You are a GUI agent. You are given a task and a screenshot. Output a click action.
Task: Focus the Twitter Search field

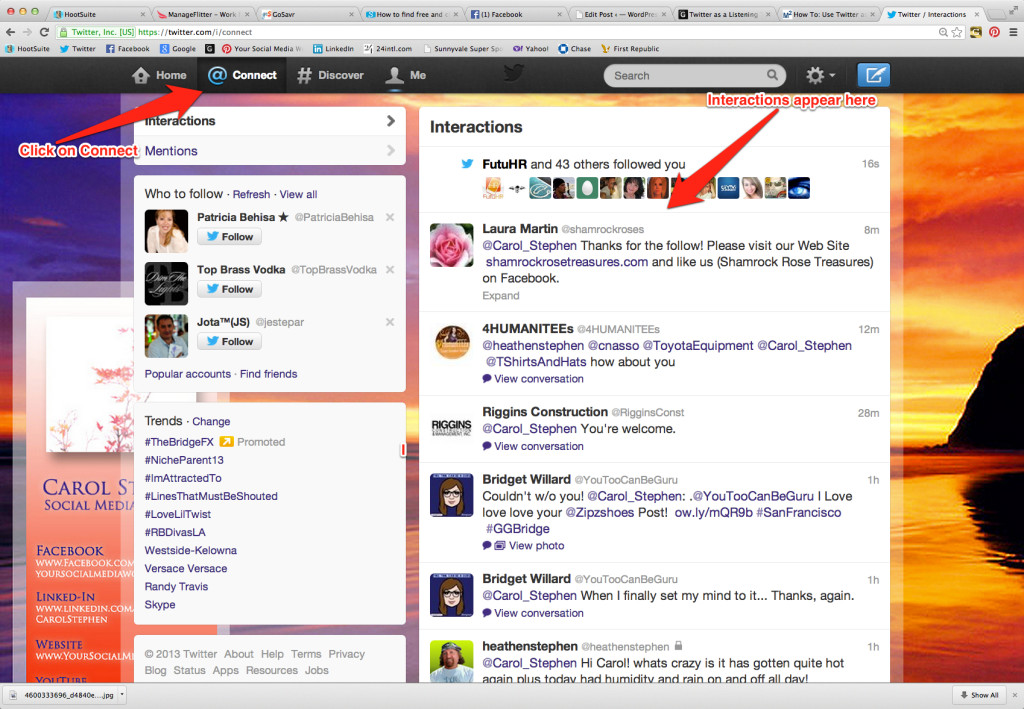click(x=694, y=76)
